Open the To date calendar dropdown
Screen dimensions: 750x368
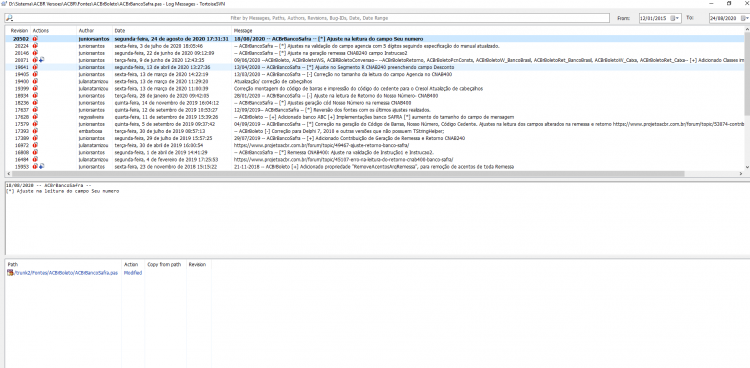745,18
